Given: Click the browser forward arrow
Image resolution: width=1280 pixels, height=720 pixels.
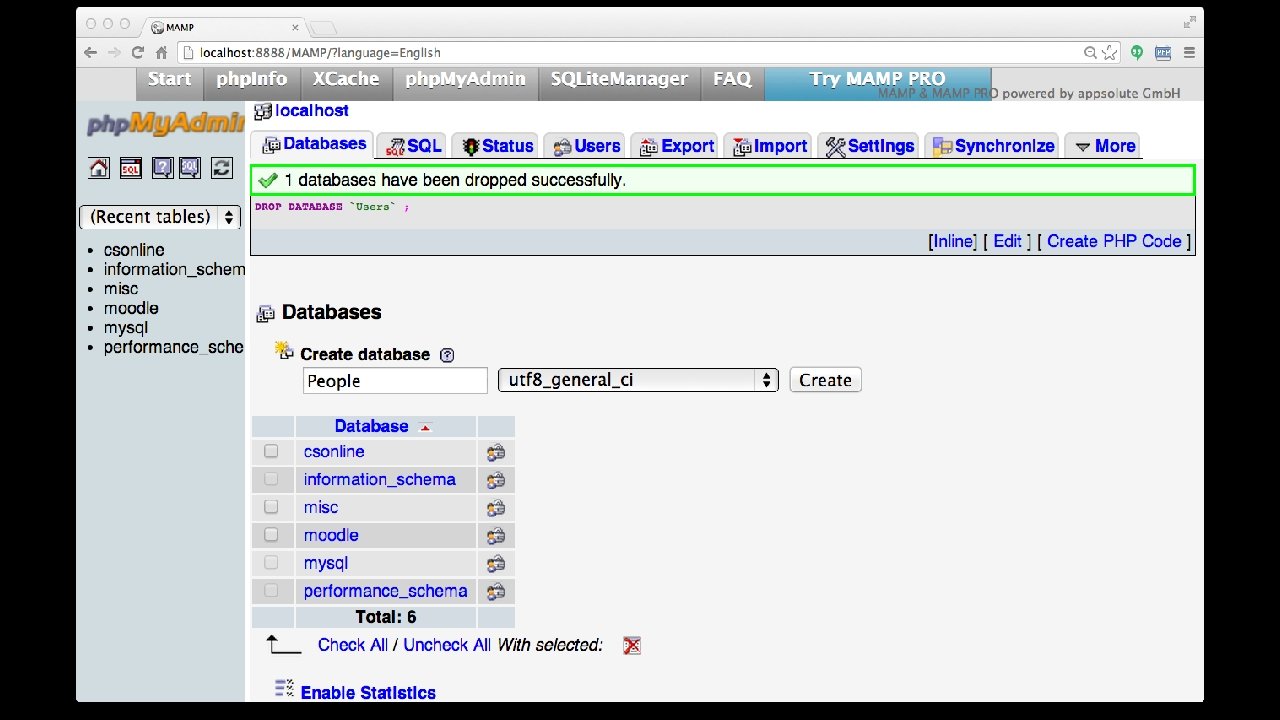Looking at the screenshot, I should pos(114,53).
